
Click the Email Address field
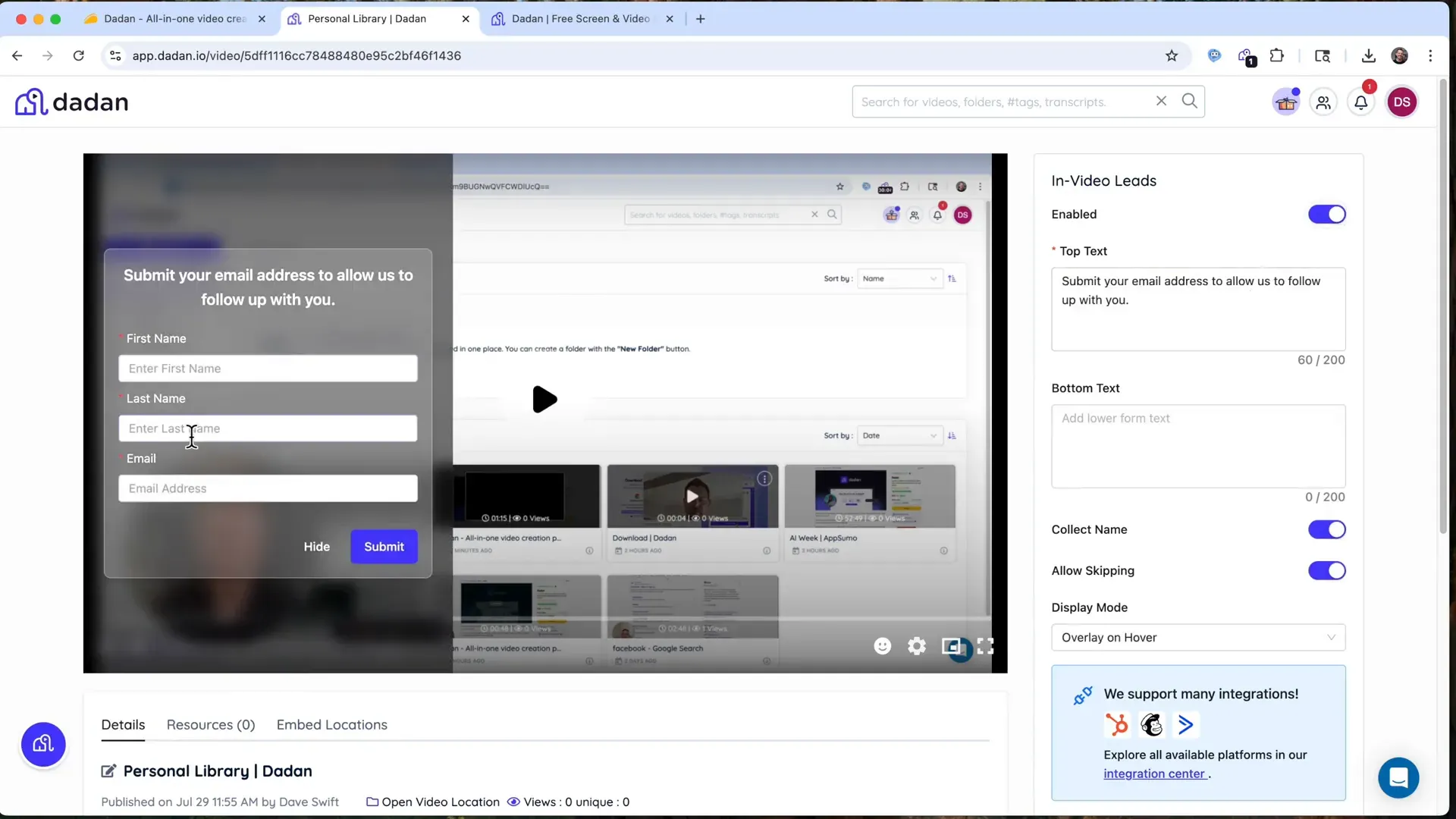[x=268, y=488]
